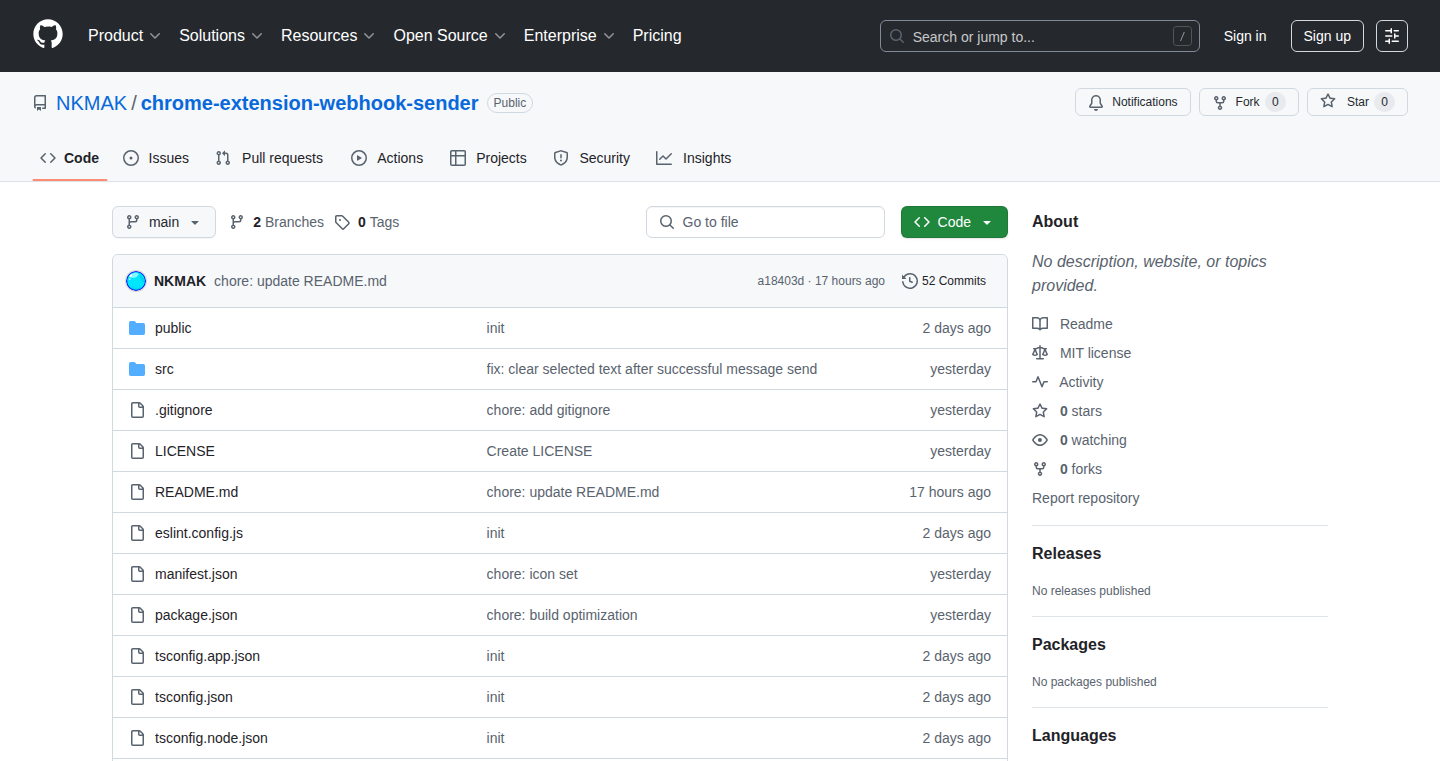This screenshot has width=1440, height=761.
Task: Open commit message 'chore: add gitignore'
Action: 548,410
